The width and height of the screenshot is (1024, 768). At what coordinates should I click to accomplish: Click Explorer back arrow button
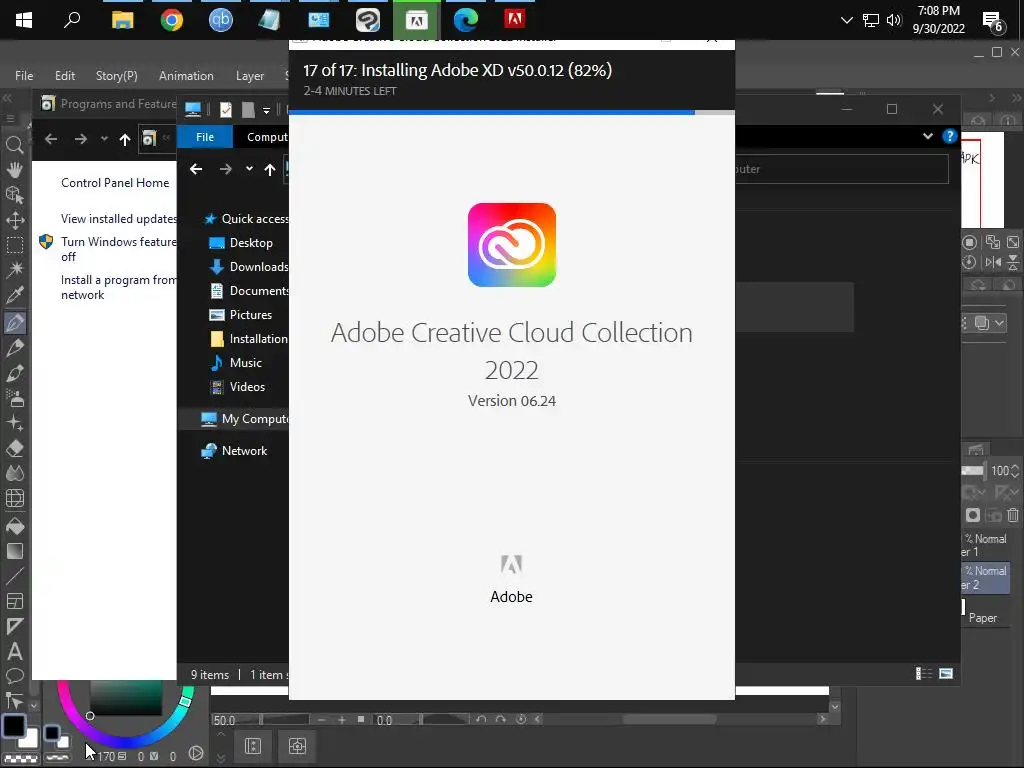coord(196,169)
